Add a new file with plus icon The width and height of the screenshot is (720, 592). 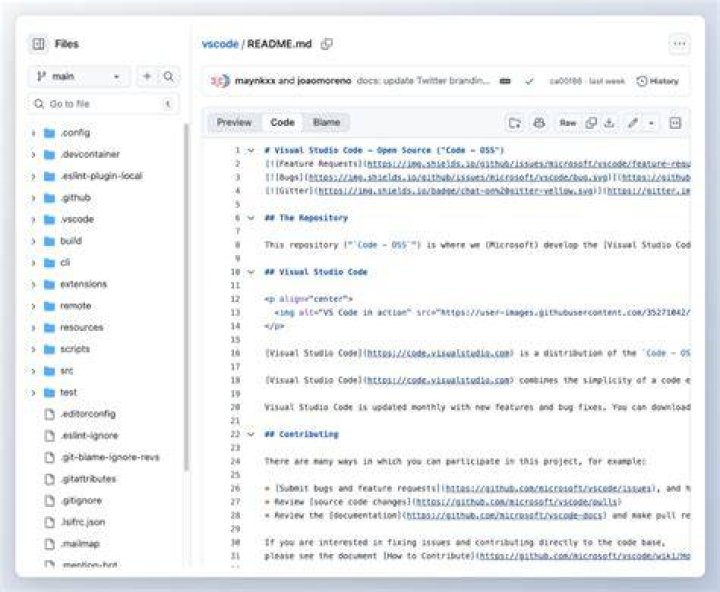pos(147,76)
